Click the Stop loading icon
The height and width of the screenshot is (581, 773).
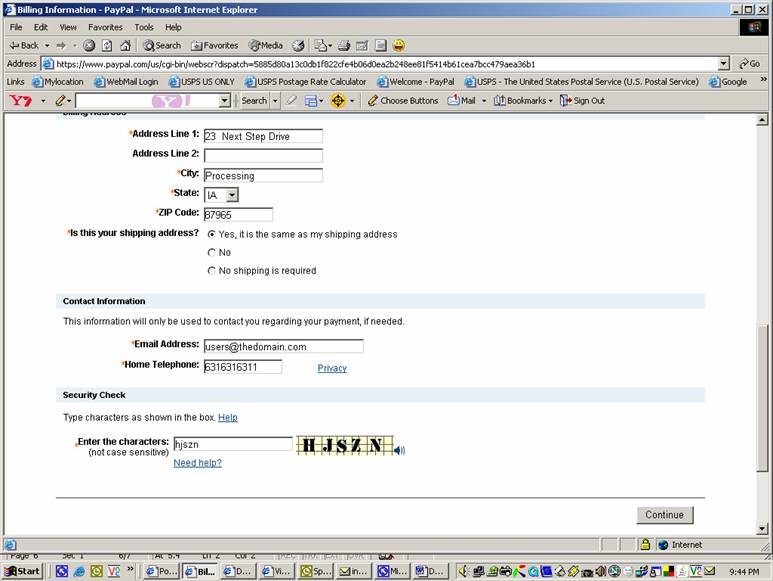89,46
